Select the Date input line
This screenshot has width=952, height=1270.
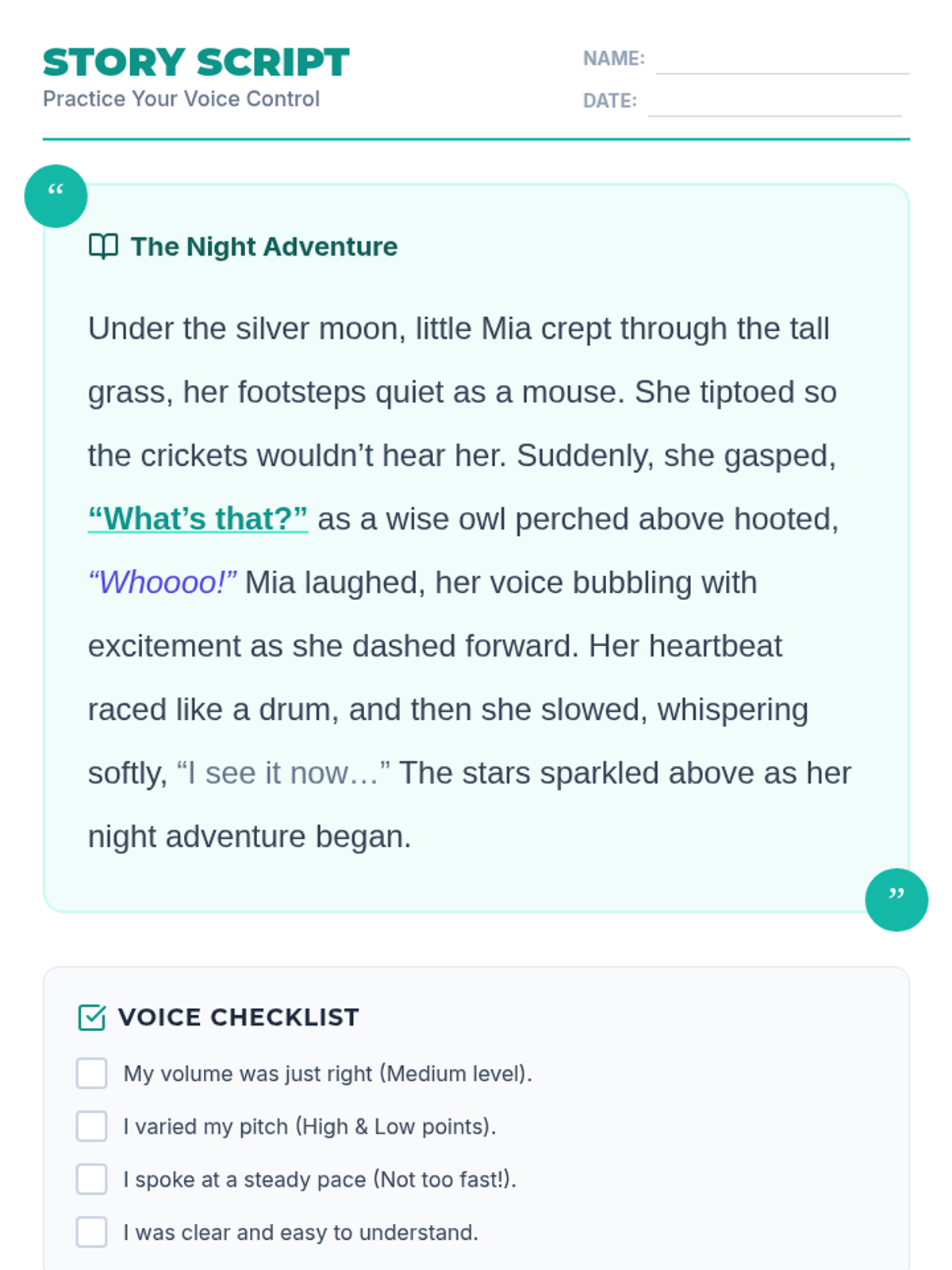(774, 102)
